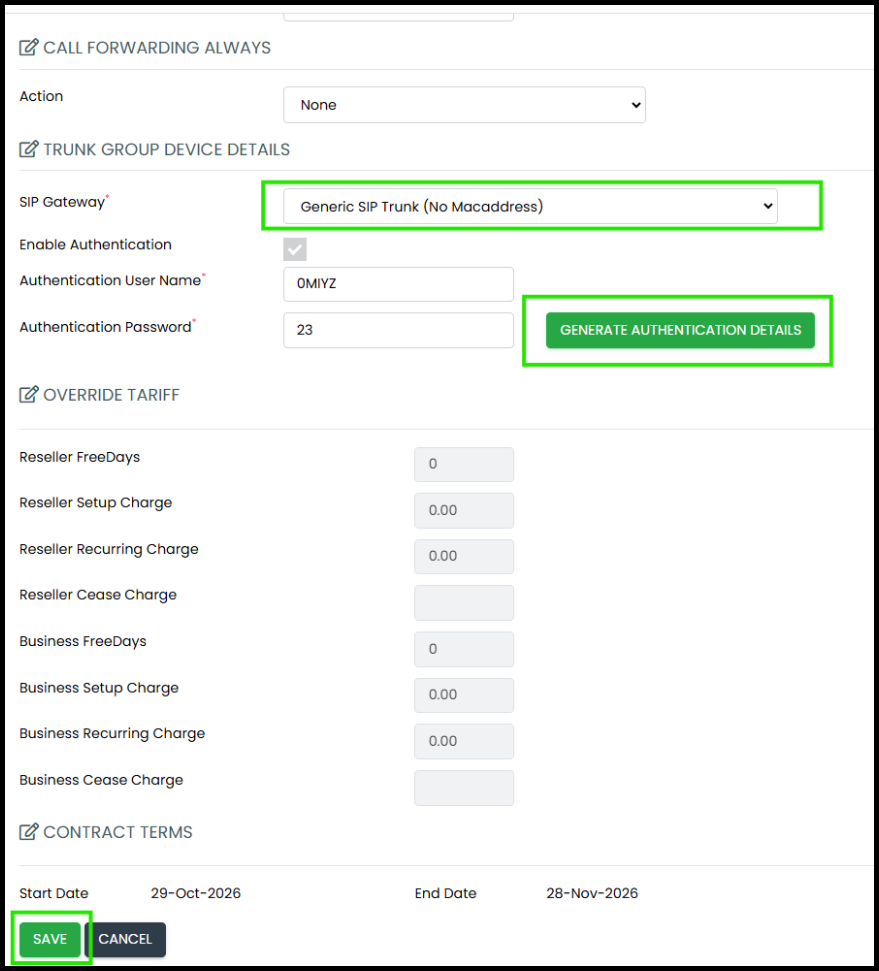This screenshot has width=879, height=971.
Task: Click the Enable Authentication label
Action: pyautogui.click(x=95, y=245)
